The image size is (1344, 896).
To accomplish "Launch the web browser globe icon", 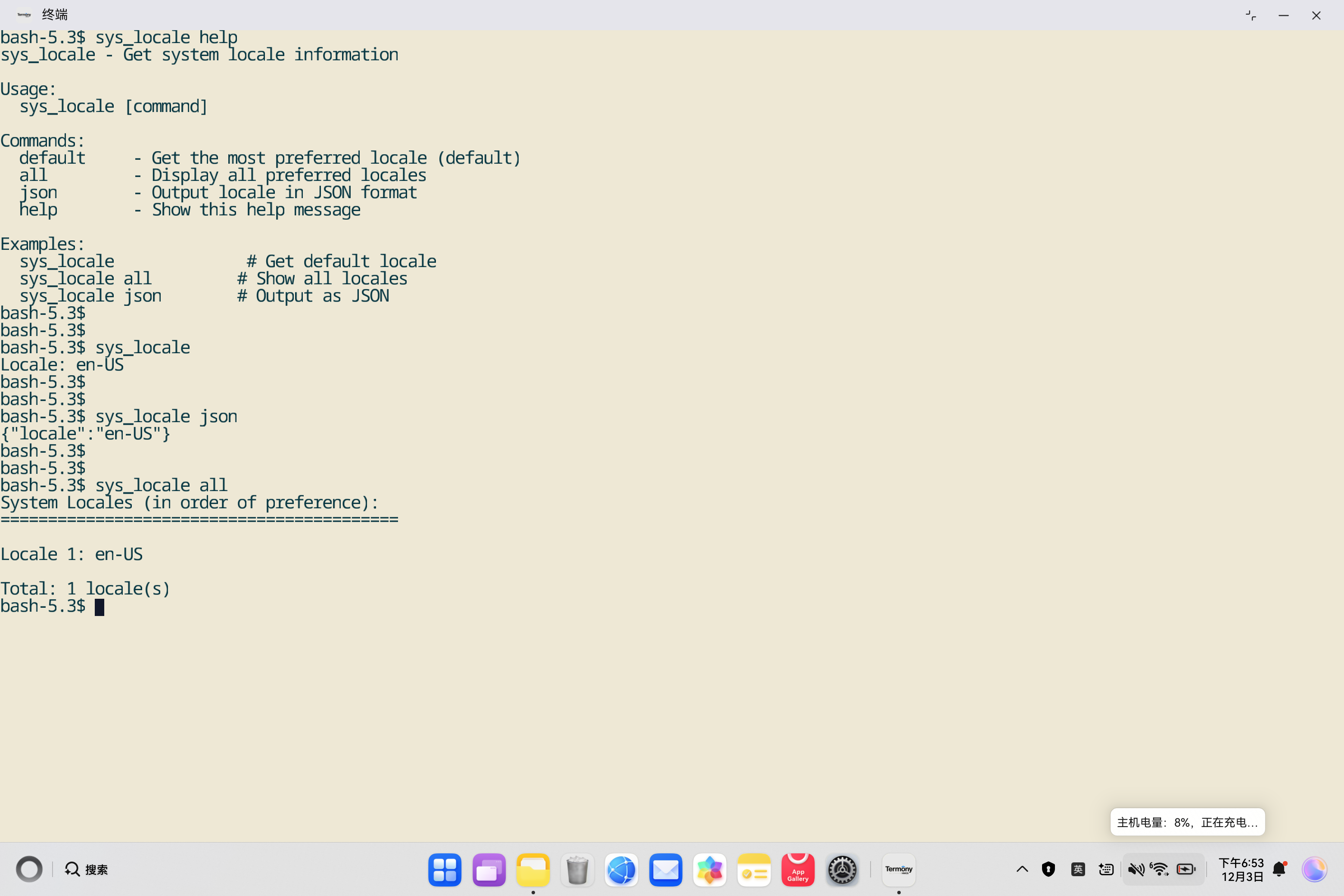I will [621, 870].
